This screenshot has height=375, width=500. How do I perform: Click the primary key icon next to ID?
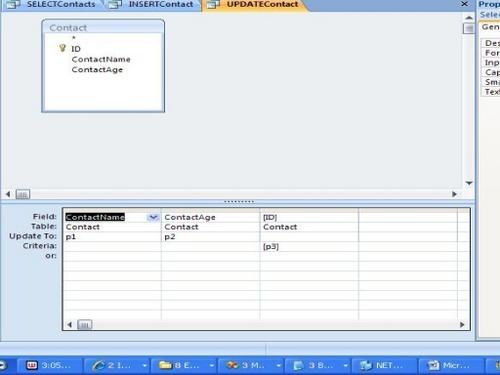[x=62, y=48]
